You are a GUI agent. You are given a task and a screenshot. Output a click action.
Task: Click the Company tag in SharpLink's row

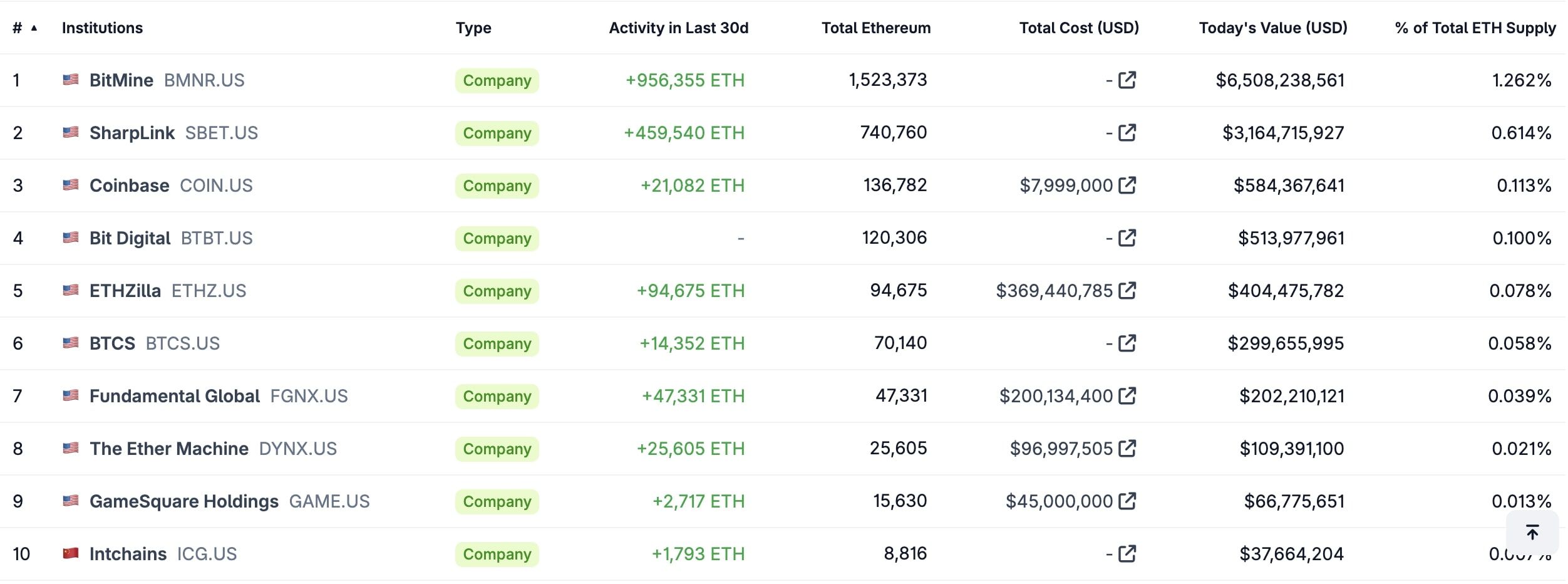[x=497, y=133]
